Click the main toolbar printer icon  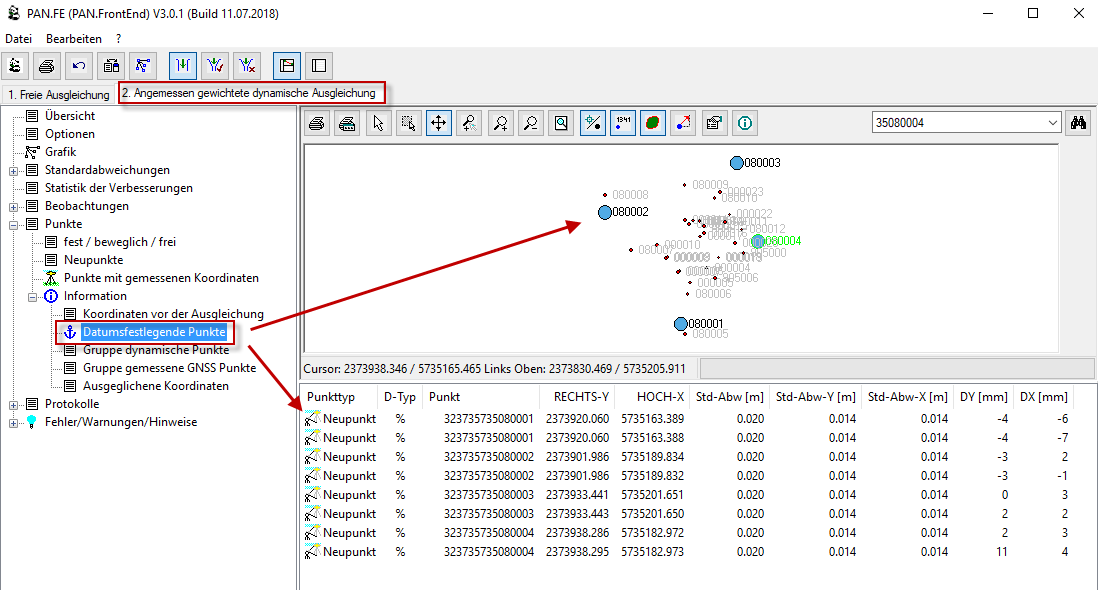click(47, 66)
